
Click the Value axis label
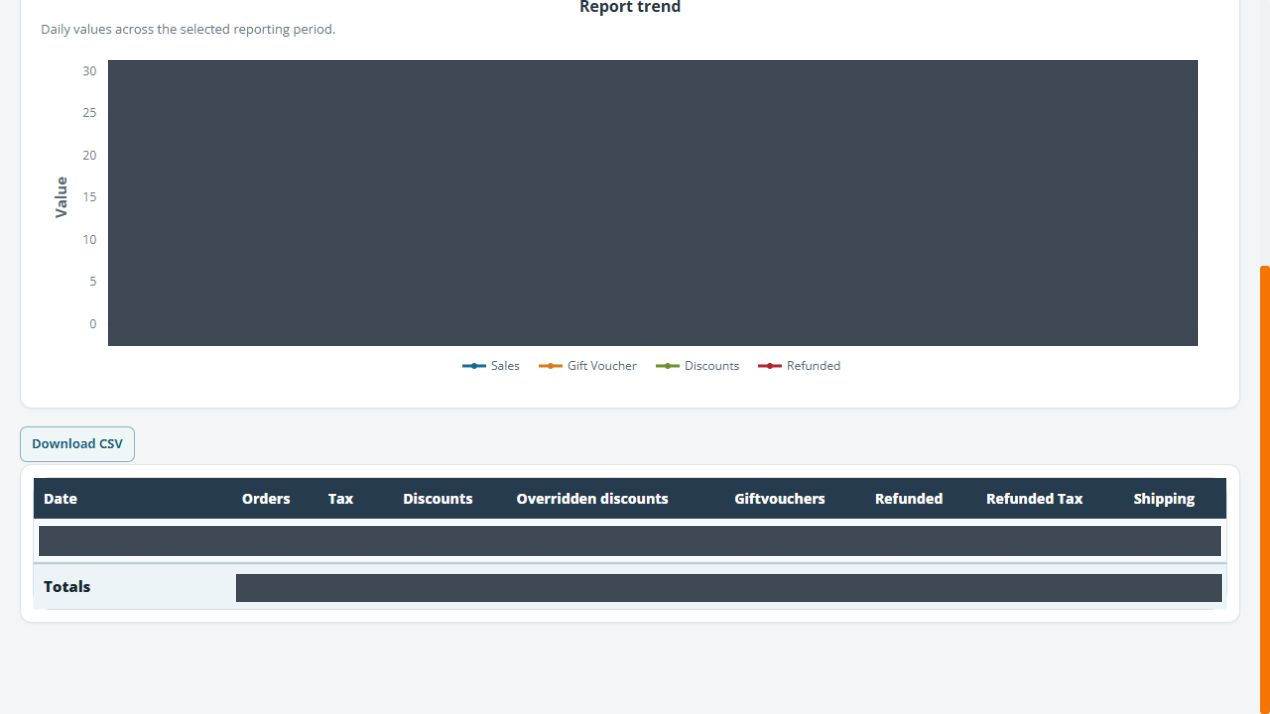pos(62,197)
